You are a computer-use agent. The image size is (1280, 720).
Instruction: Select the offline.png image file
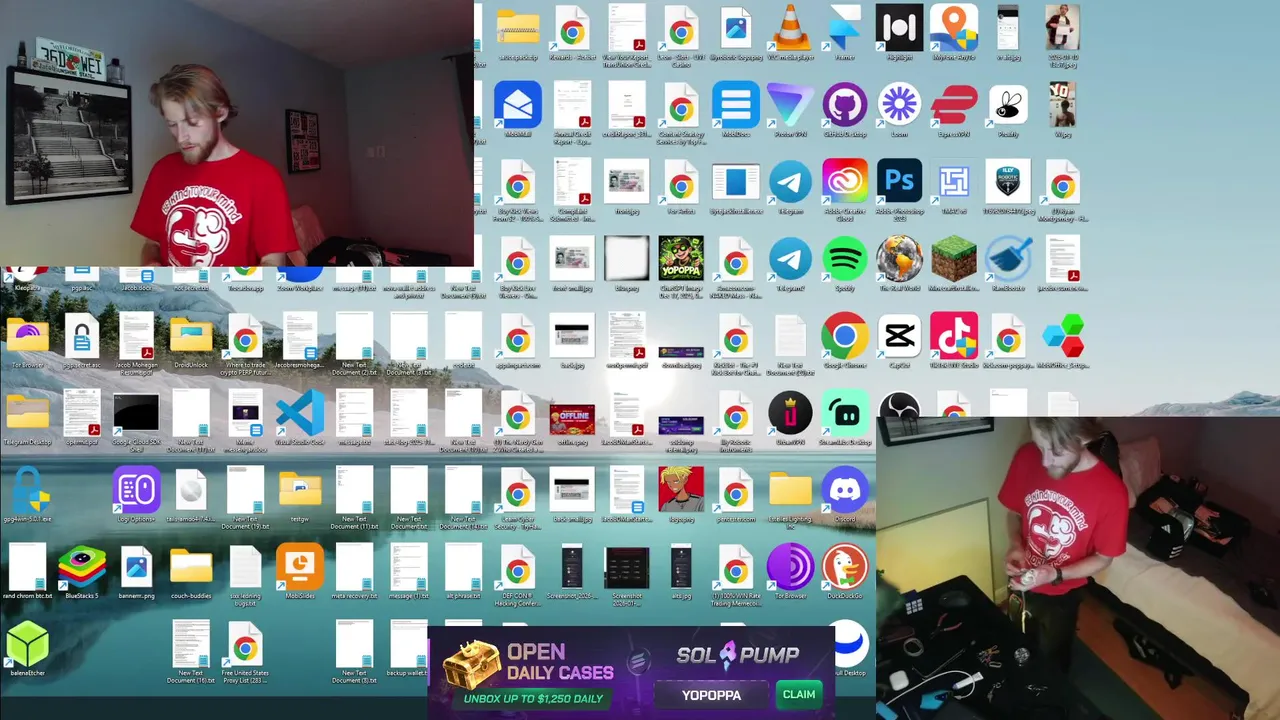point(572,418)
